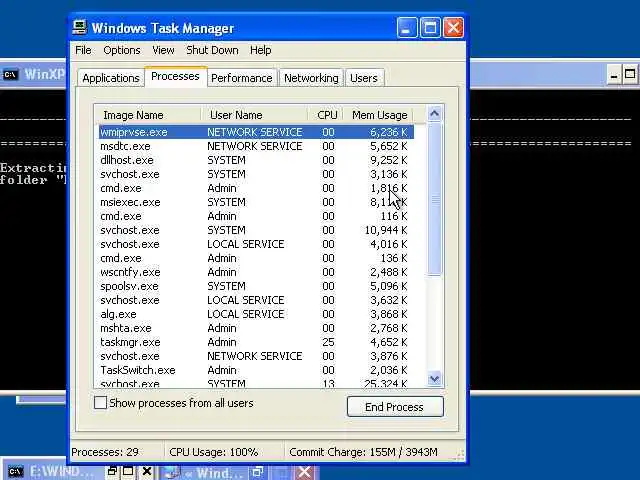Select the Processes tab
640x480 pixels.
[175, 76]
